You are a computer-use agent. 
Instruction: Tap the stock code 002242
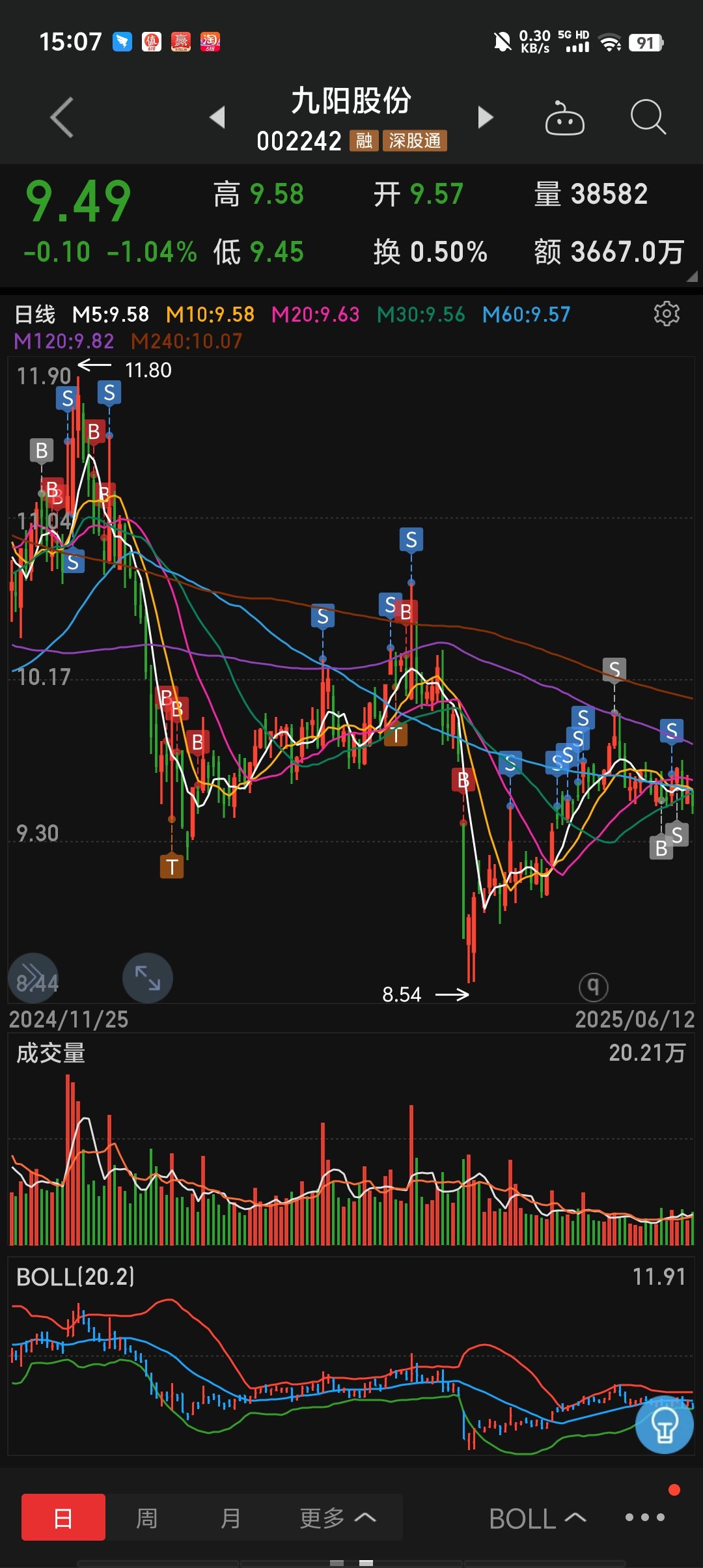299,141
